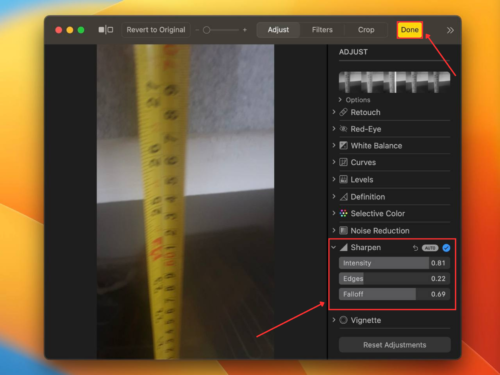Click the Curves icon
This screenshot has height=375, width=500.
coord(343,162)
